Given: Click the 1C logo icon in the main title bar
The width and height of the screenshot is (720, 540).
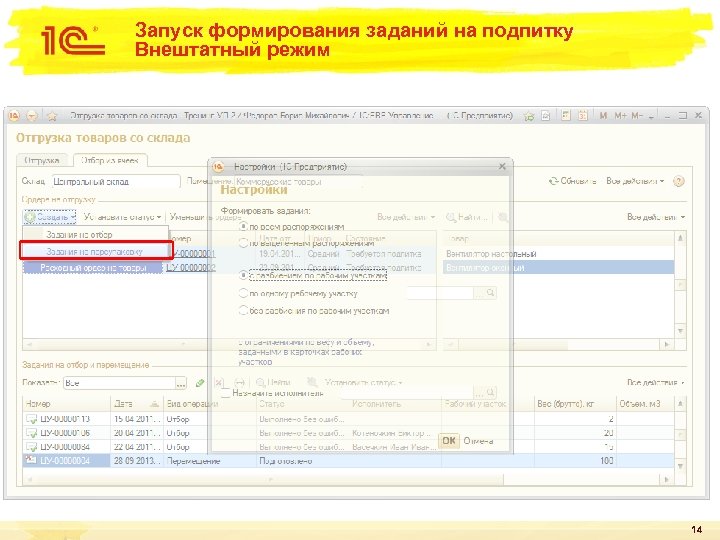Looking at the screenshot, I should click(x=14, y=116).
